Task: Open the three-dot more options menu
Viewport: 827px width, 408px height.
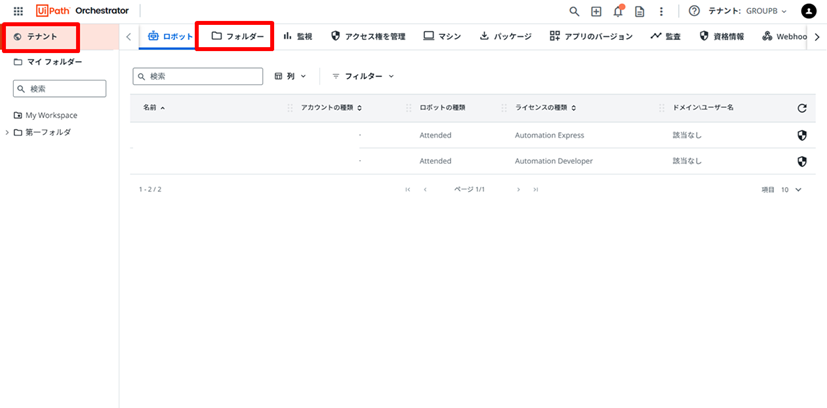Action: [x=661, y=11]
